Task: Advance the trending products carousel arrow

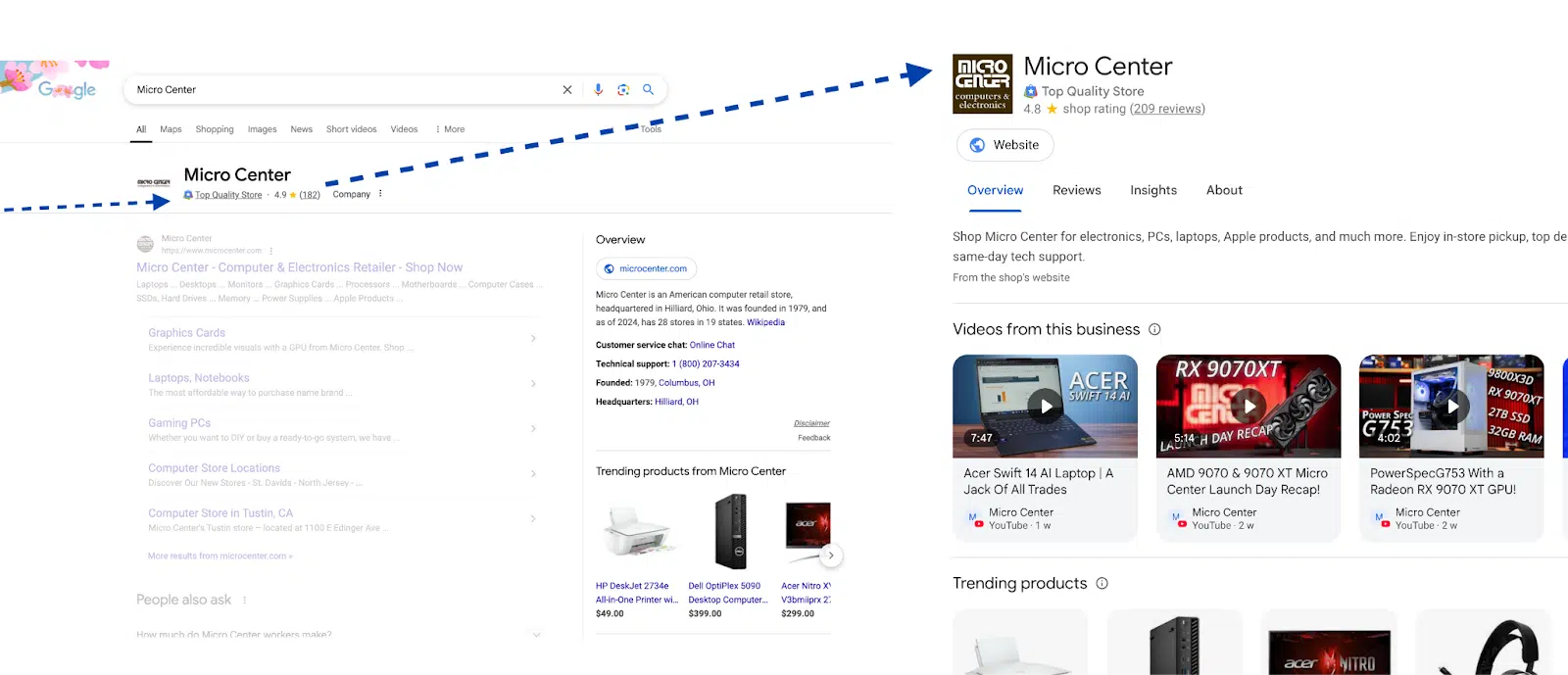Action: click(x=831, y=555)
